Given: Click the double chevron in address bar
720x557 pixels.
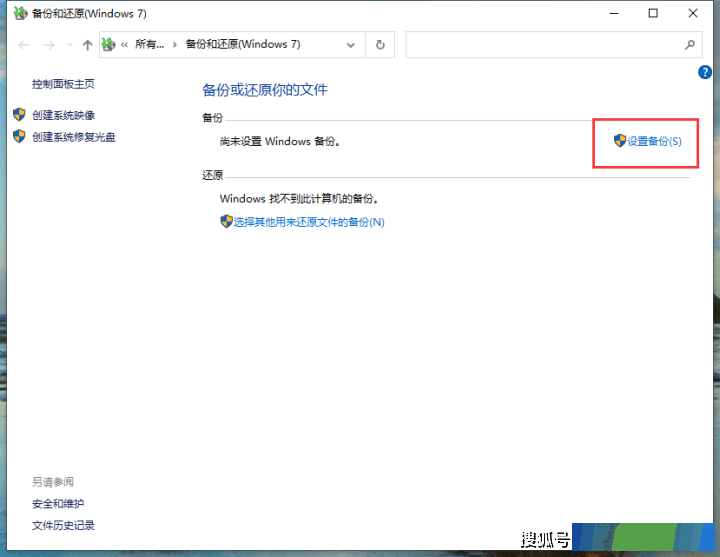Looking at the screenshot, I should click(124, 45).
